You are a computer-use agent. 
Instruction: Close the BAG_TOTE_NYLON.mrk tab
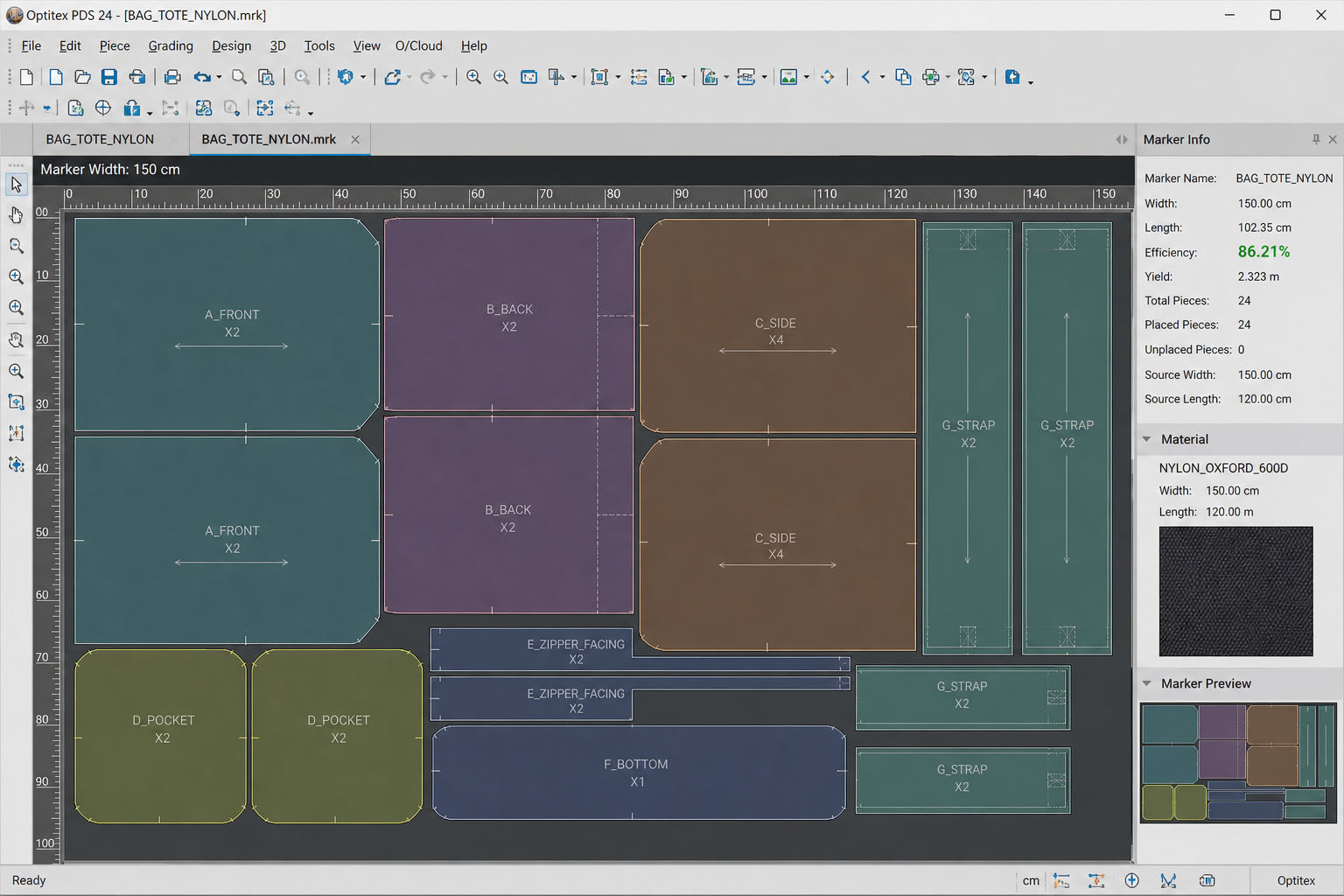(x=355, y=139)
